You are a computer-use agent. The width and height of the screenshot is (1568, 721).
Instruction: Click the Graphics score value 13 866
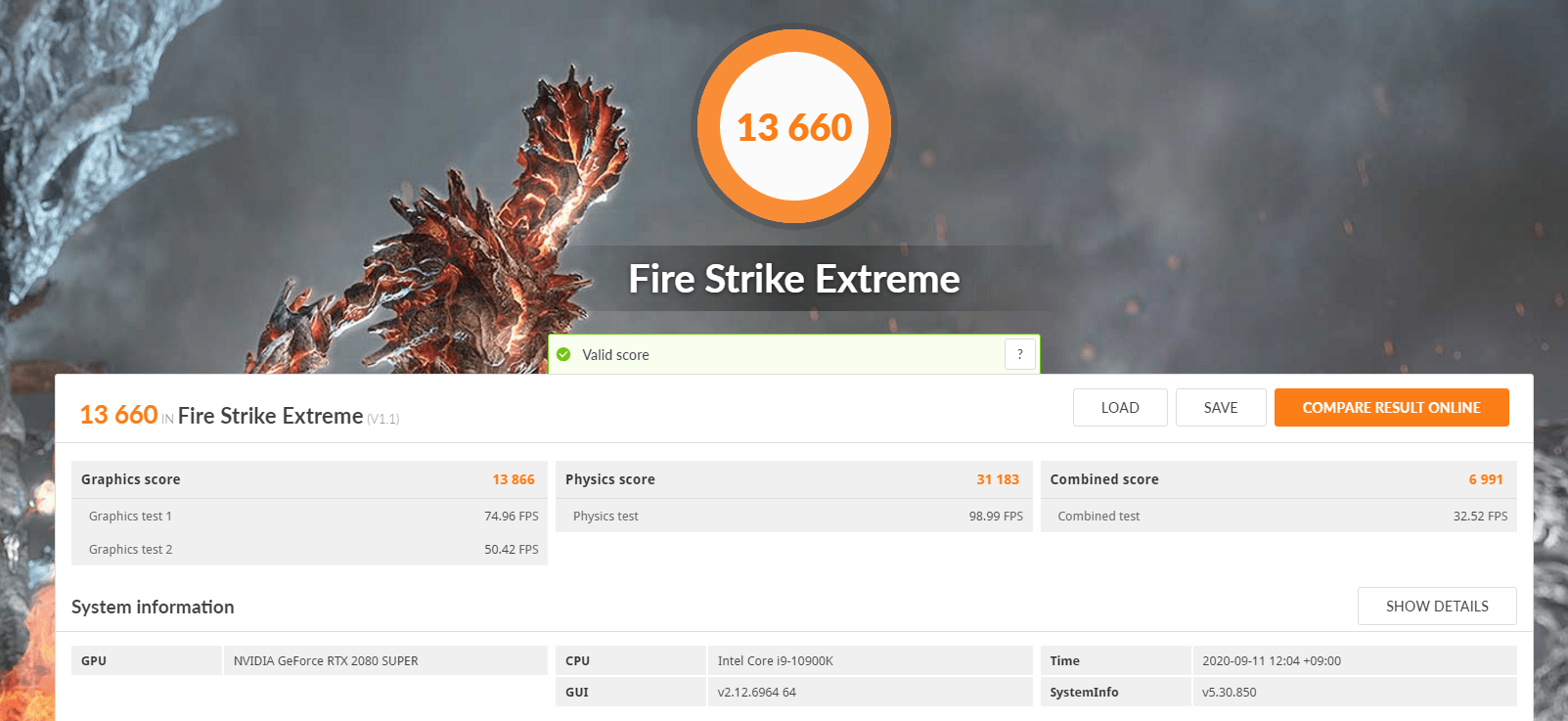[x=514, y=479]
